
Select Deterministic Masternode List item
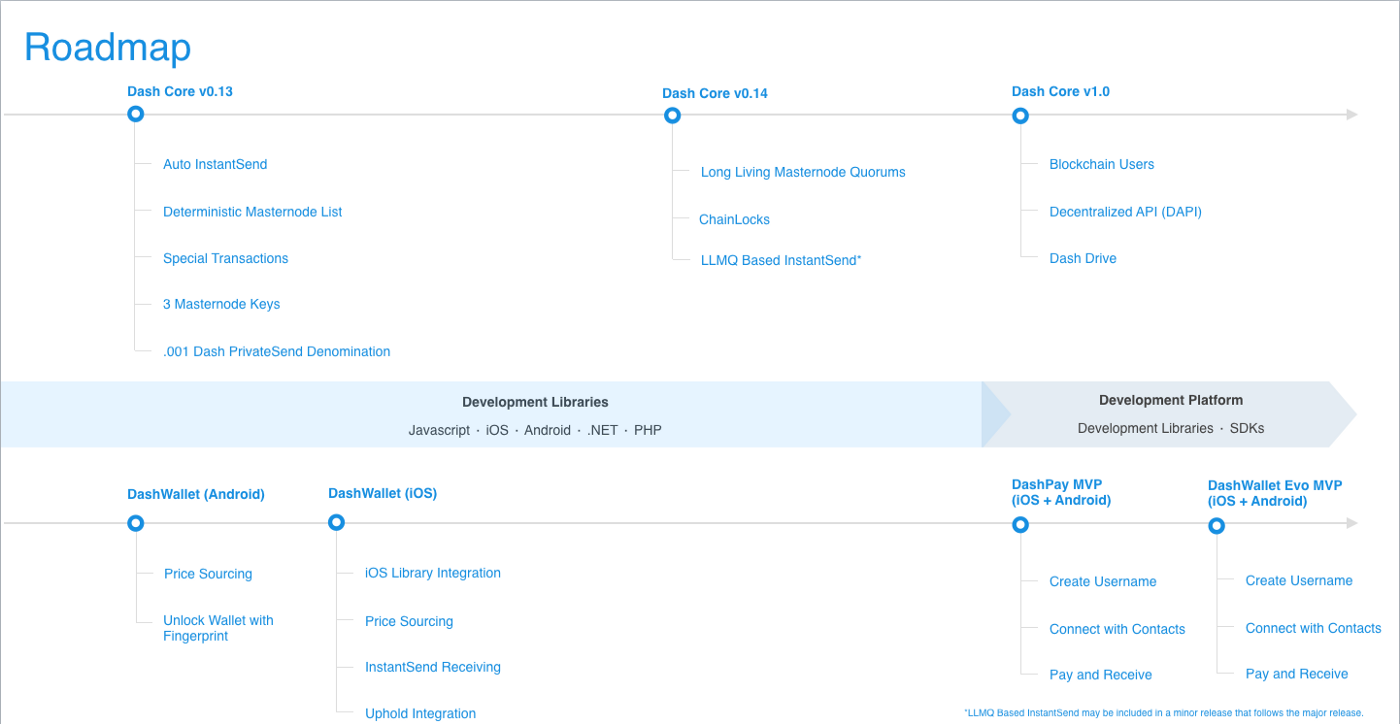click(253, 212)
